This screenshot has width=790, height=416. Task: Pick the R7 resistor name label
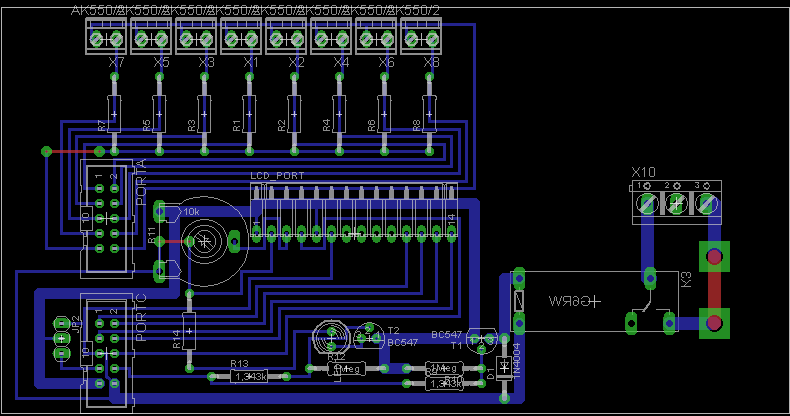point(102,125)
